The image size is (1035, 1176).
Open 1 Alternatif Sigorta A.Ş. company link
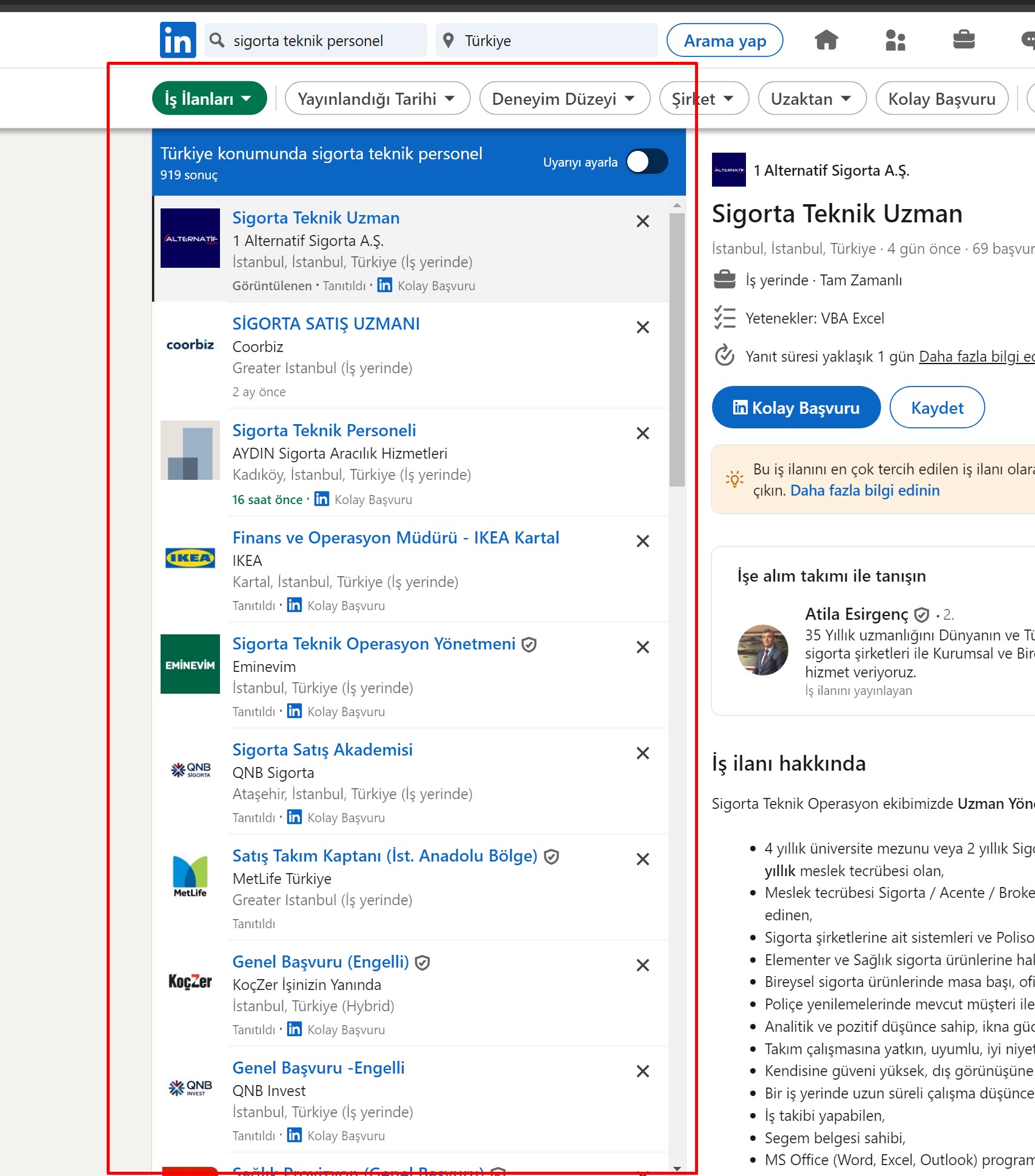[831, 170]
